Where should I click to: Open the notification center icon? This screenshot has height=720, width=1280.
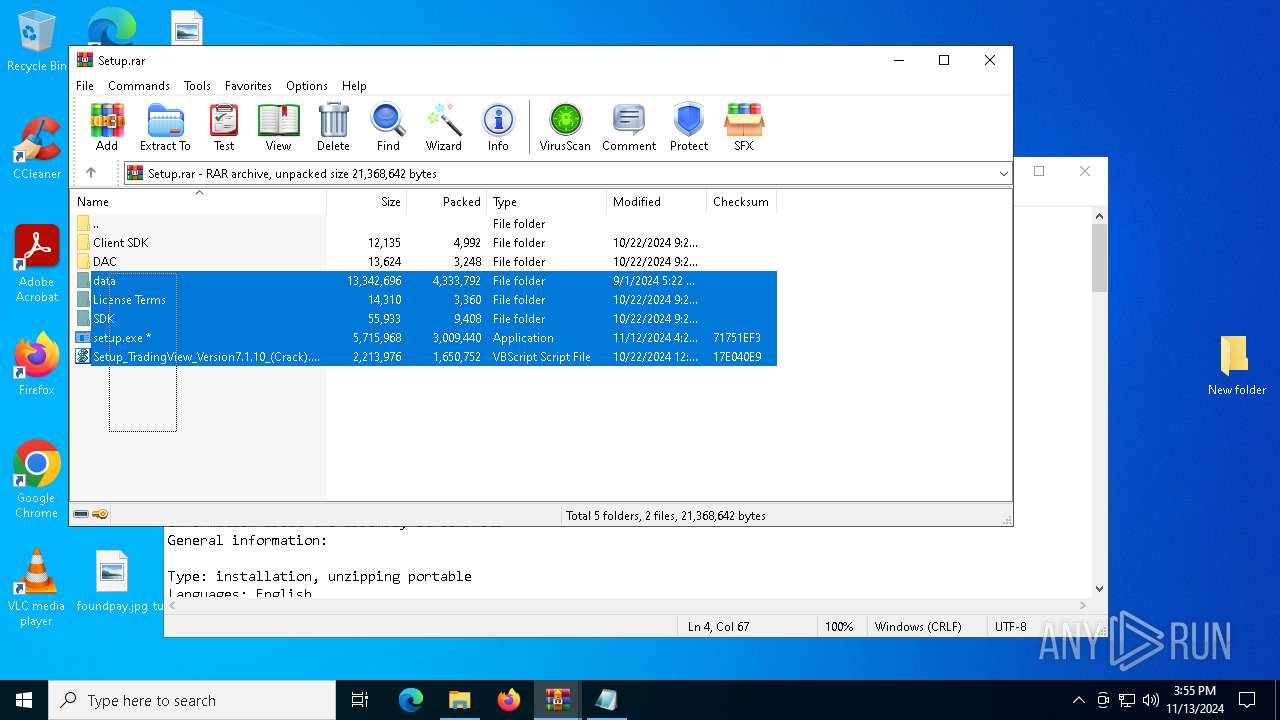point(1247,700)
